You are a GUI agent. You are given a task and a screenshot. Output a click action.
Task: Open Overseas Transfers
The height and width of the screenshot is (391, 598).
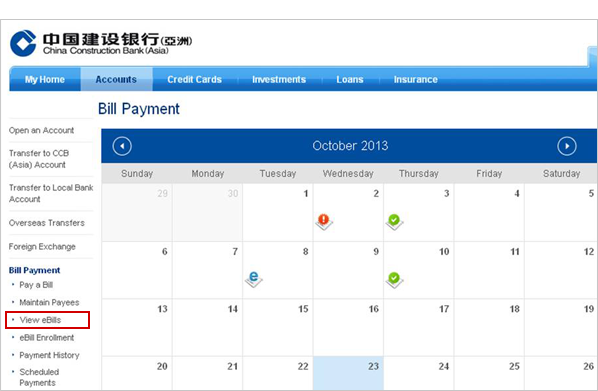pos(47,223)
